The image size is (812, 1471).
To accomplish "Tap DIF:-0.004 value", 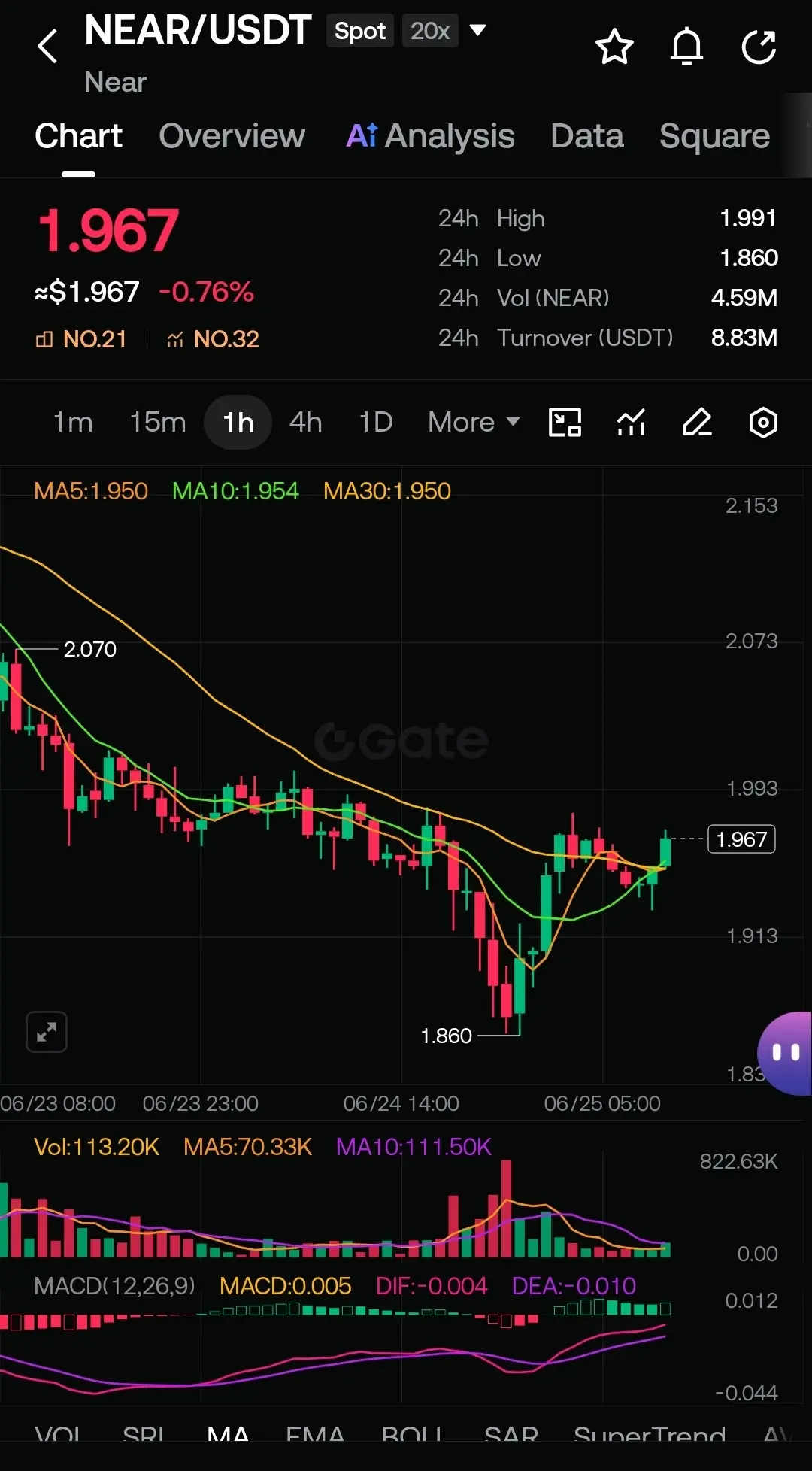I will point(432,1286).
